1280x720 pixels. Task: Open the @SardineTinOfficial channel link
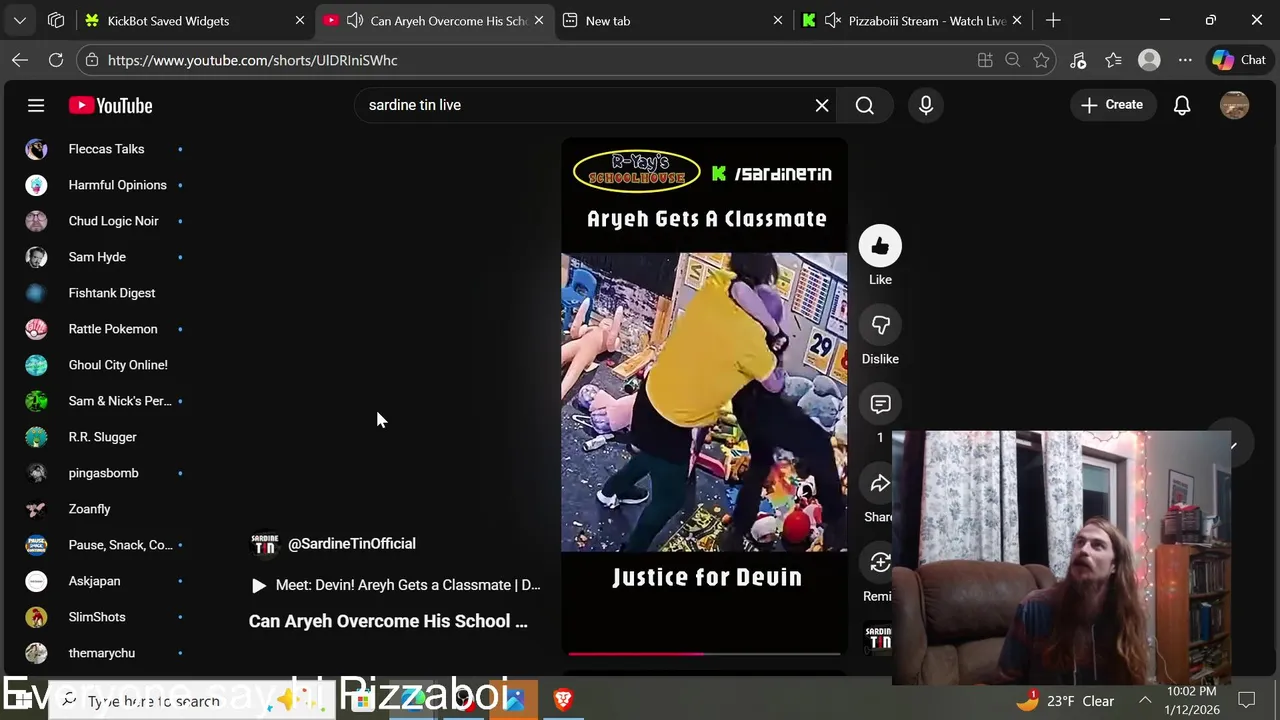pos(352,544)
